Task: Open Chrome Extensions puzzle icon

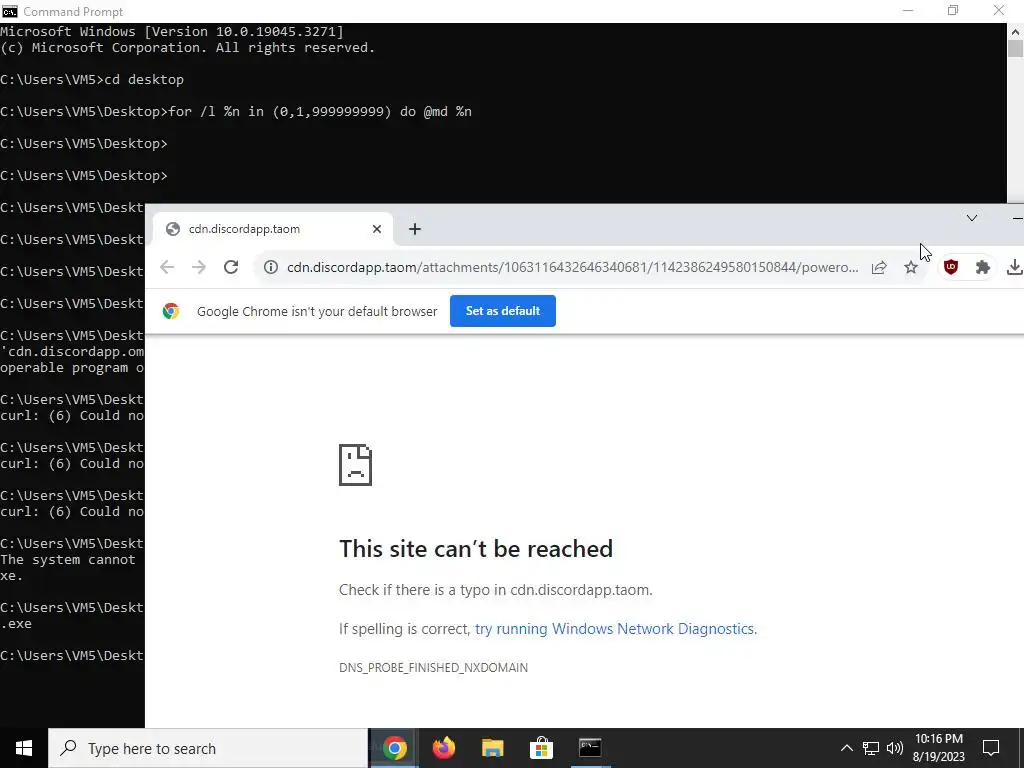Action: click(x=983, y=267)
